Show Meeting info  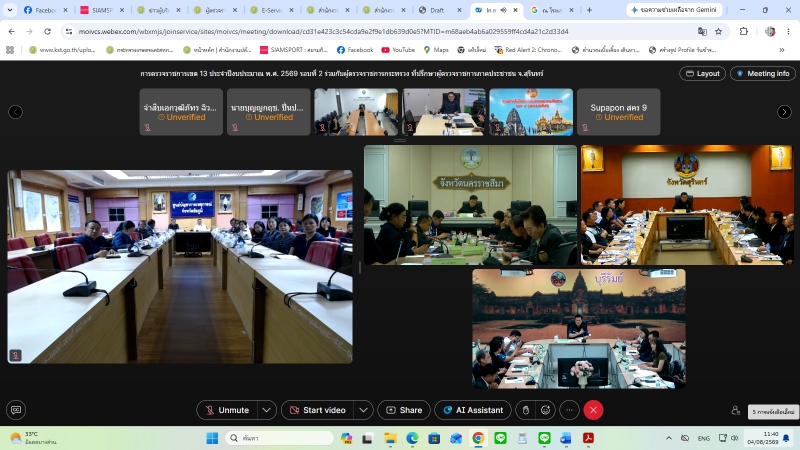pyautogui.click(x=763, y=73)
